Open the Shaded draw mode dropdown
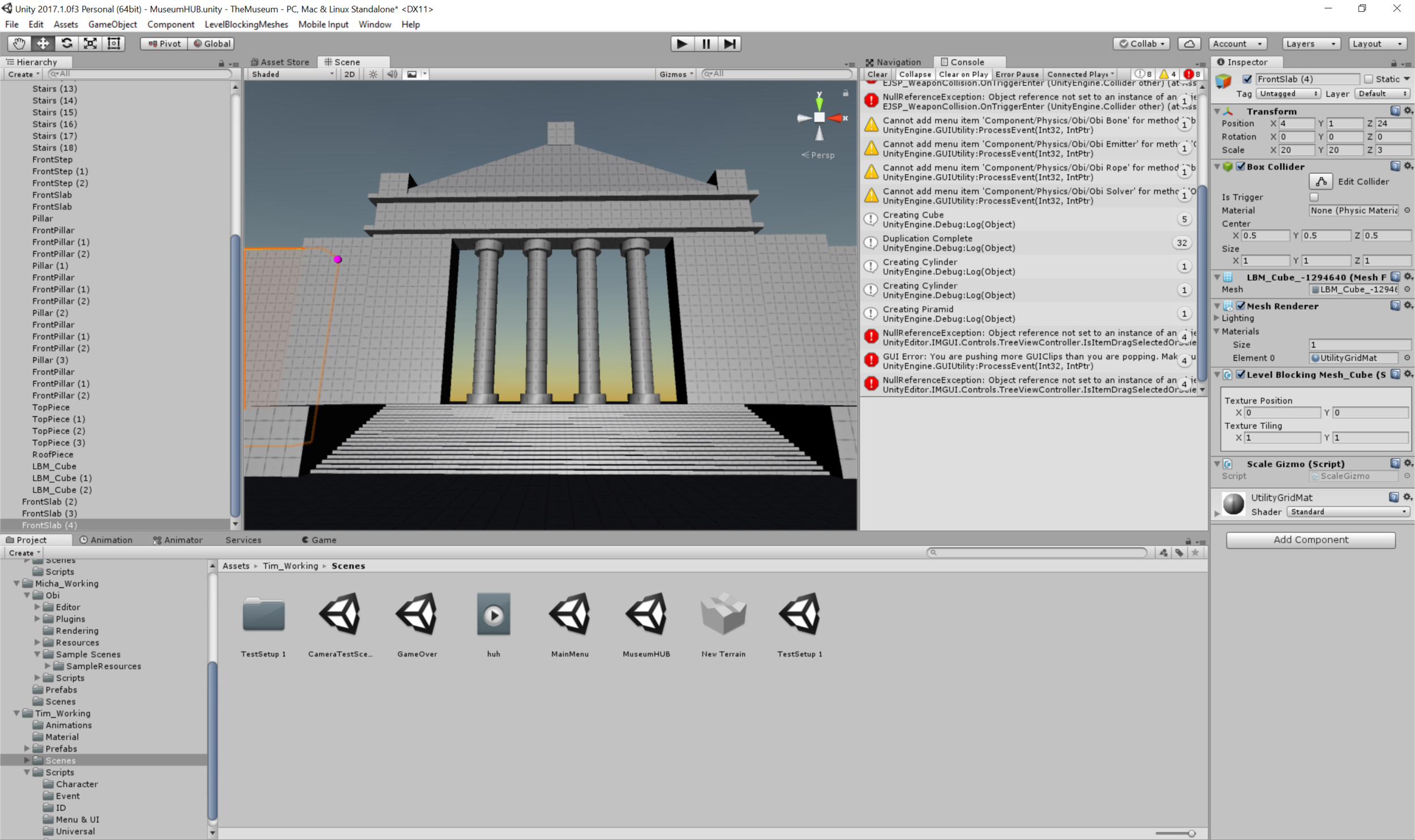 tap(292, 74)
